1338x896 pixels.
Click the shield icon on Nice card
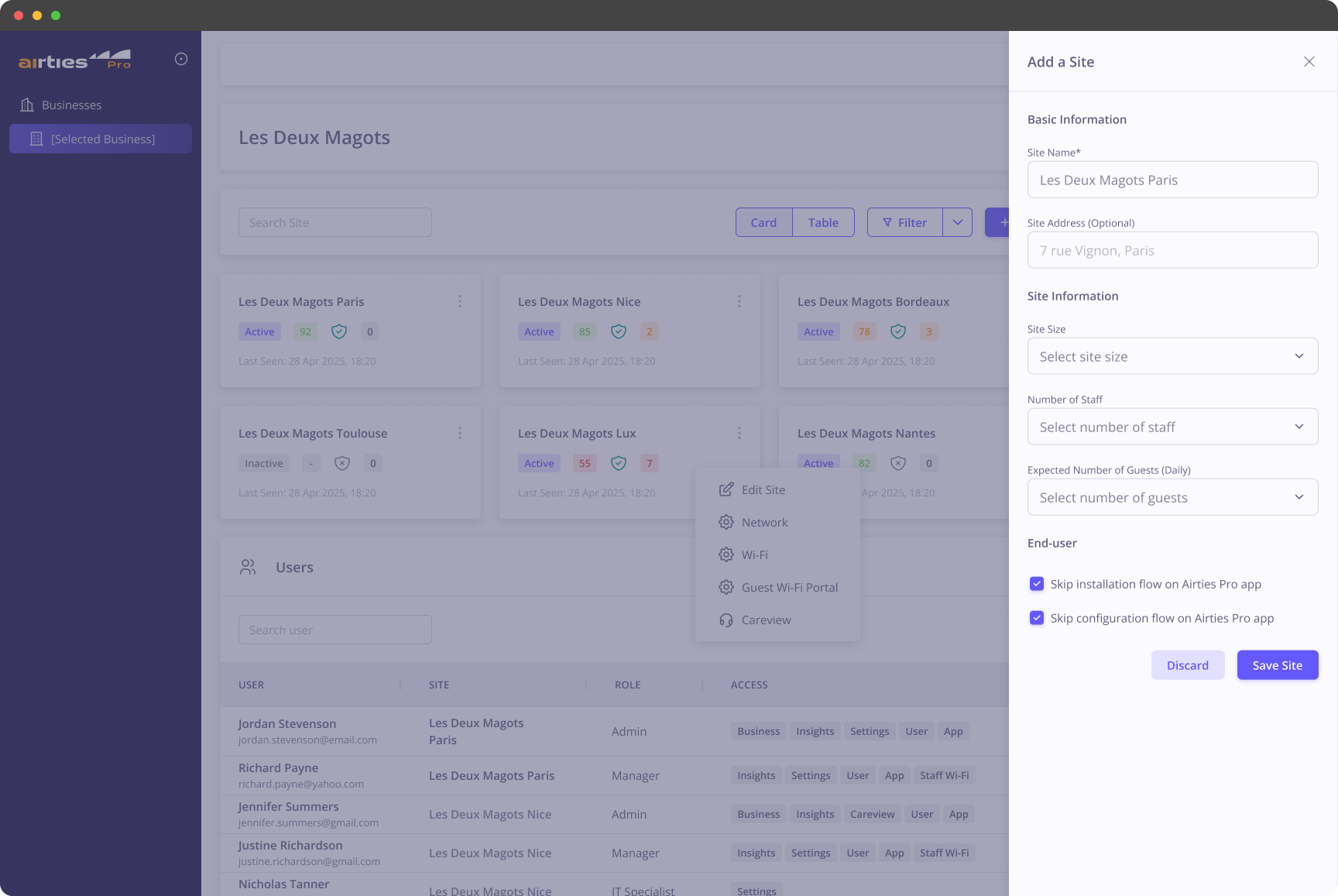(x=619, y=331)
